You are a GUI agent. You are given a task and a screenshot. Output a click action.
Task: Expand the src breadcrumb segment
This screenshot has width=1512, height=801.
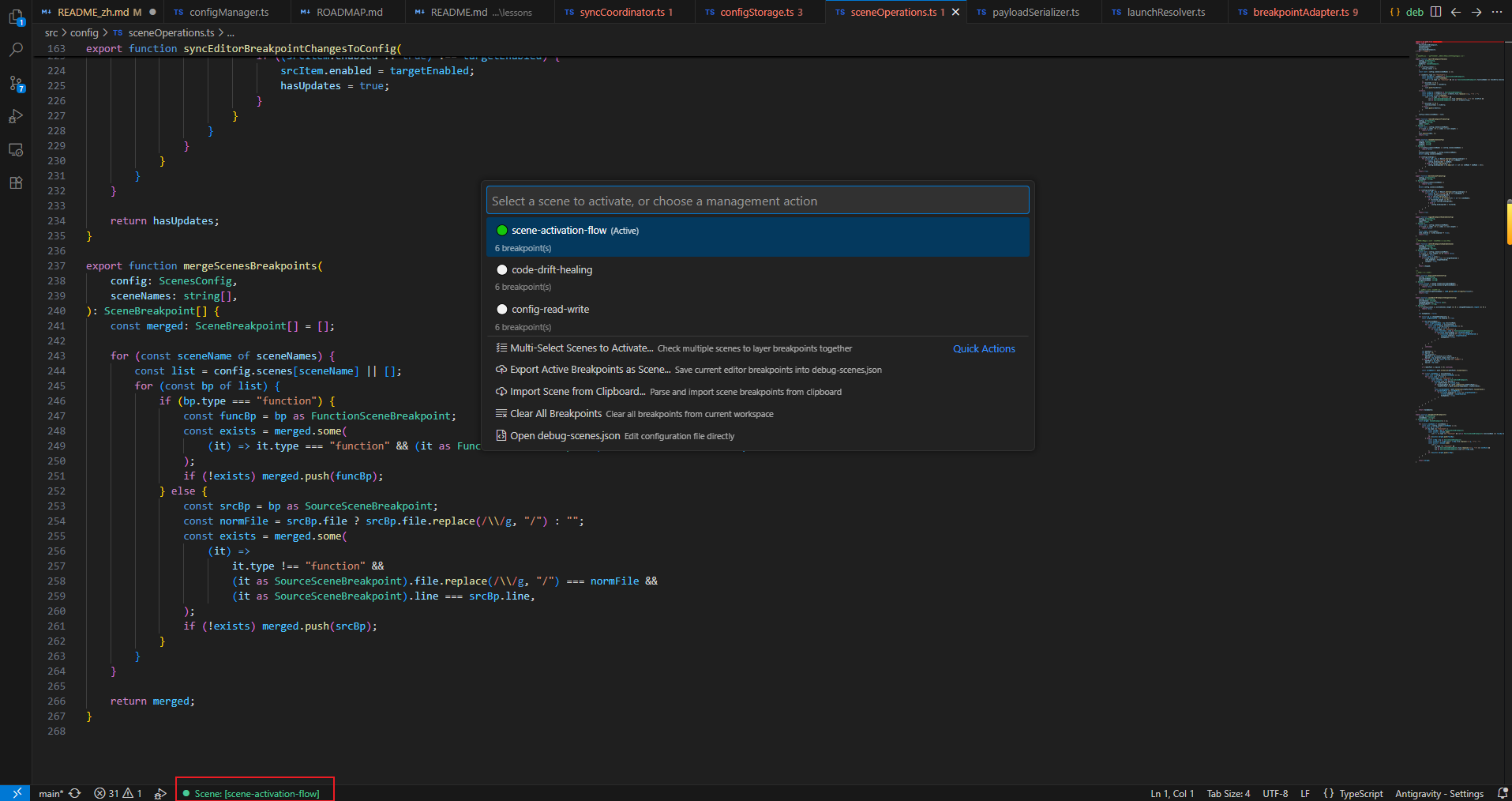coord(51,33)
